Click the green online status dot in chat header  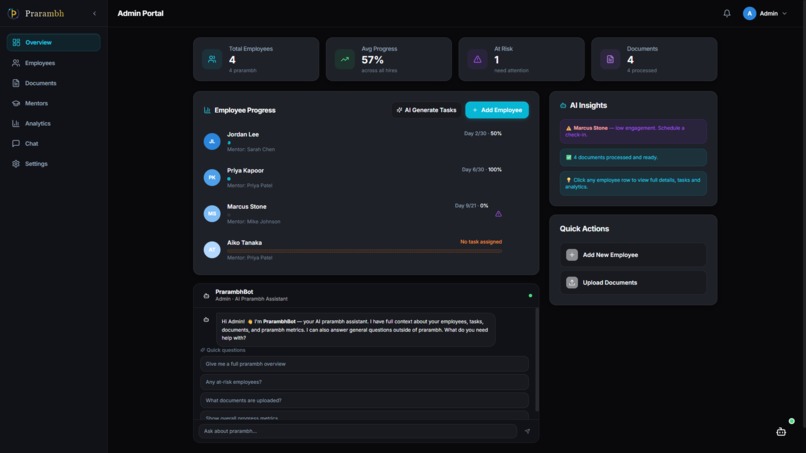tap(530, 296)
